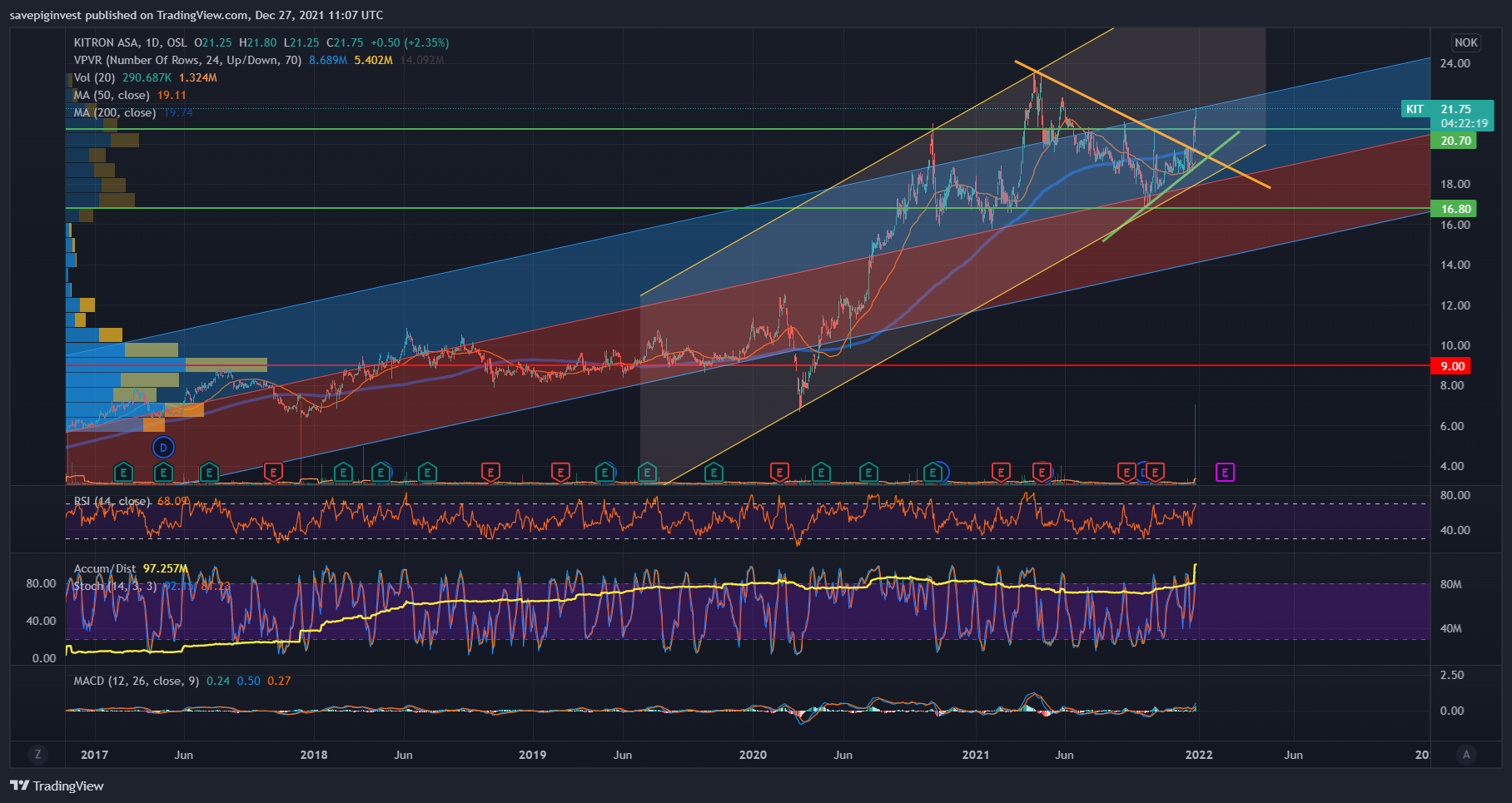
Task: Click the red 9.00 price label
Action: tap(1452, 366)
